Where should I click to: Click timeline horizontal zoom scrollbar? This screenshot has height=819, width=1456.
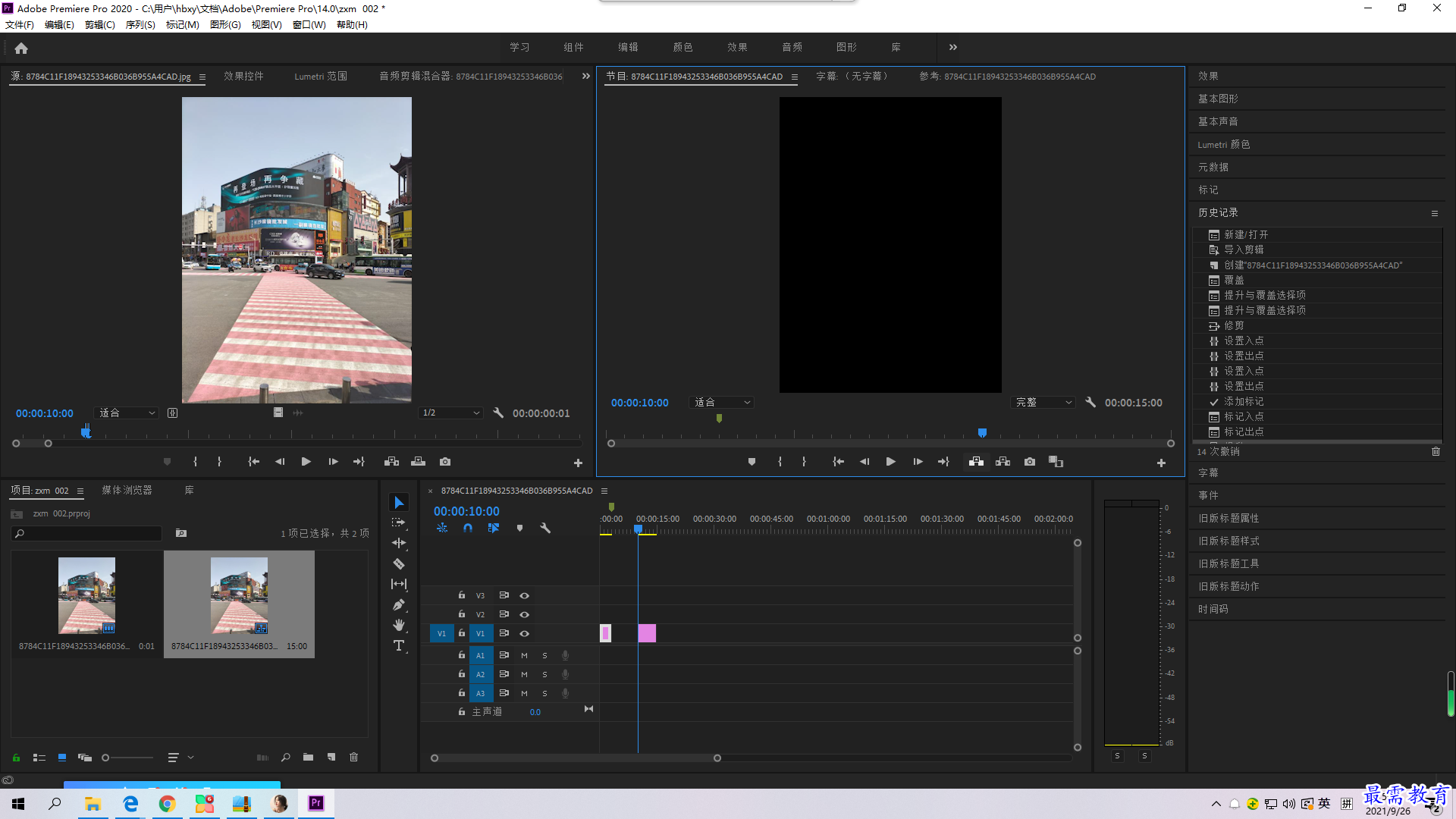tap(576, 758)
